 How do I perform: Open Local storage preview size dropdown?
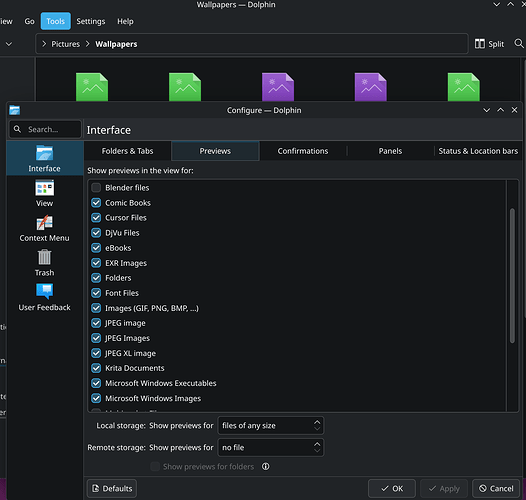271,426
